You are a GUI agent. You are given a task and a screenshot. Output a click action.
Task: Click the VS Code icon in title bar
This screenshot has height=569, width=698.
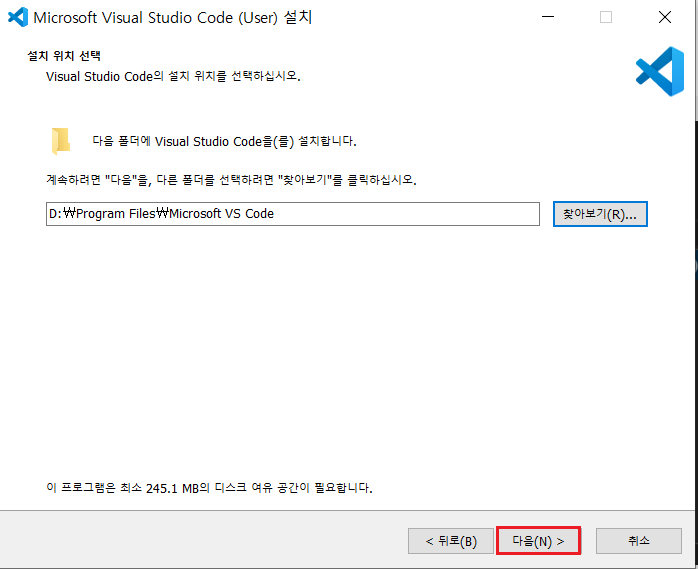point(17,17)
